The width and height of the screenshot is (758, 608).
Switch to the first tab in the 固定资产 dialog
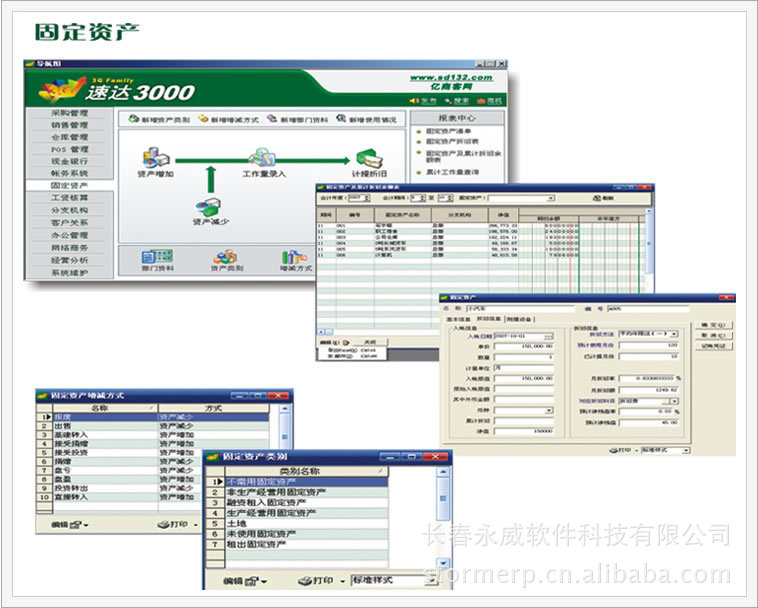pos(458,319)
